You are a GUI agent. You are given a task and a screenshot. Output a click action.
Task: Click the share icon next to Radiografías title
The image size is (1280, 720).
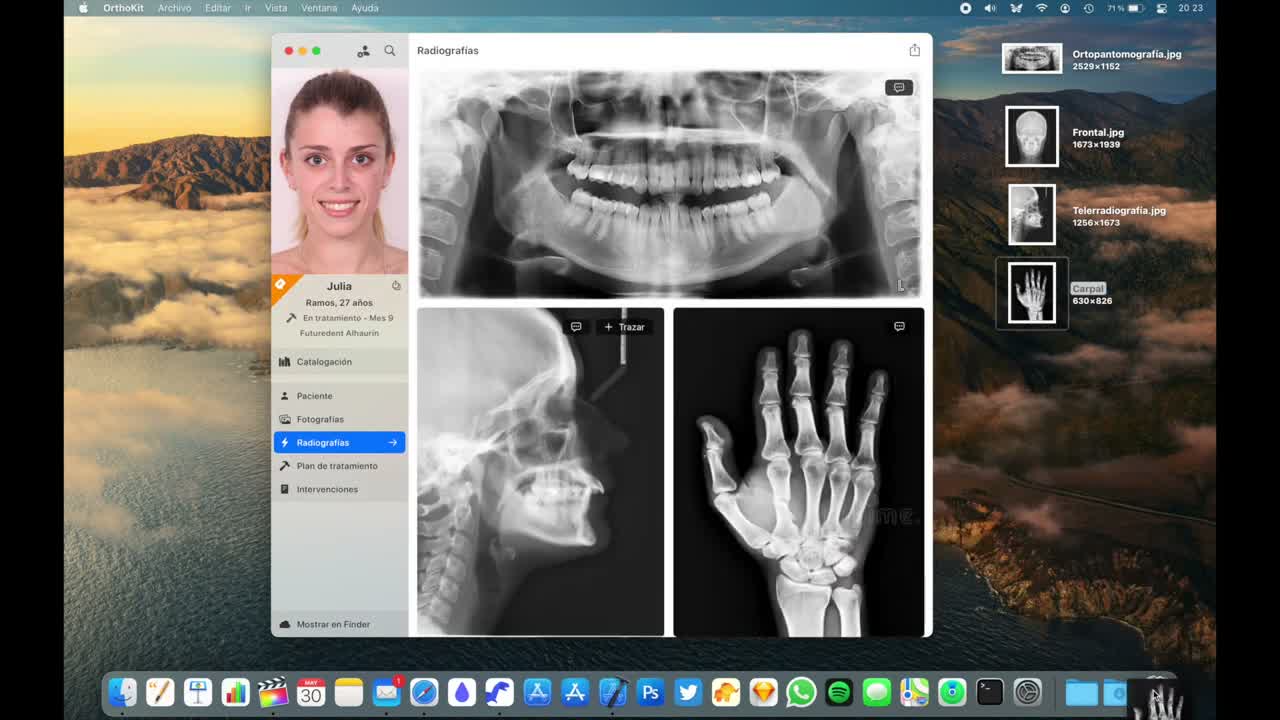click(x=914, y=50)
